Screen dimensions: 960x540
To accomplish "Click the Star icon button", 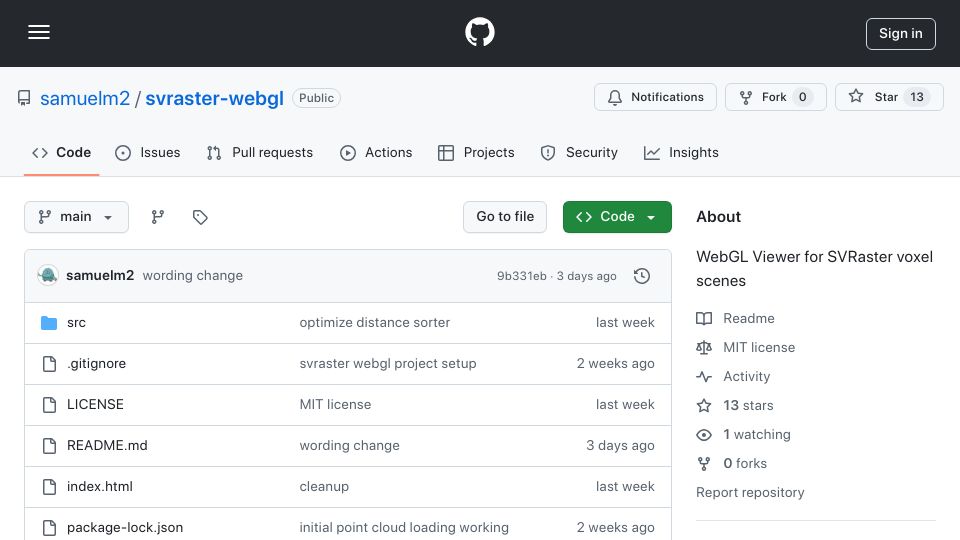I will click(x=889, y=97).
